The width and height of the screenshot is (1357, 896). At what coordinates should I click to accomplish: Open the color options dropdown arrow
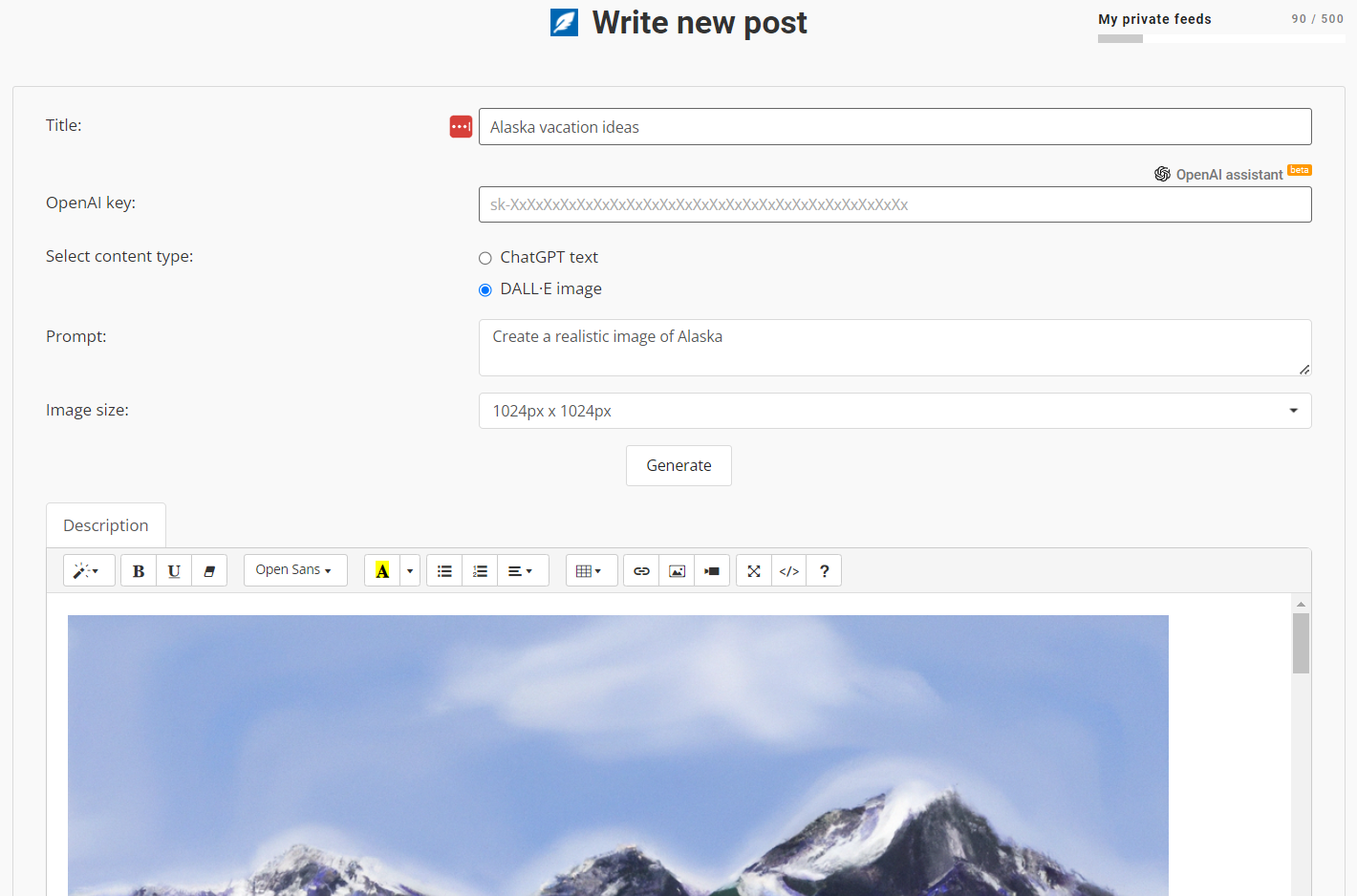410,570
